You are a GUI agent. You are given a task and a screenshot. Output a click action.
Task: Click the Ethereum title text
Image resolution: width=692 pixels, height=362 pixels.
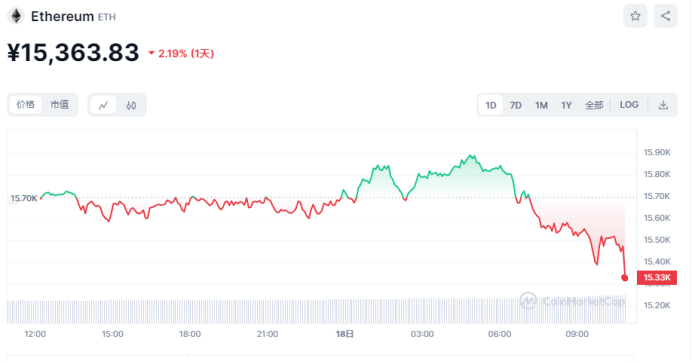pyautogui.click(x=62, y=16)
